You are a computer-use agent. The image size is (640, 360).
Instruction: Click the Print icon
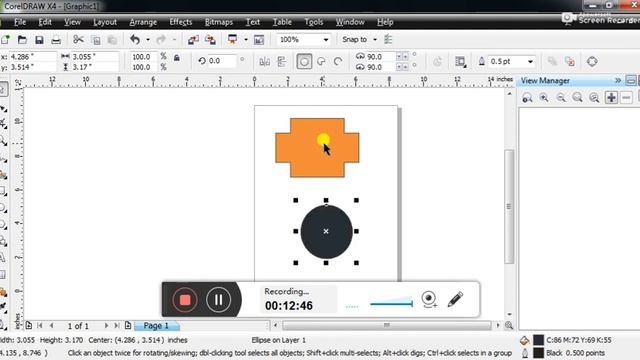[56, 40]
